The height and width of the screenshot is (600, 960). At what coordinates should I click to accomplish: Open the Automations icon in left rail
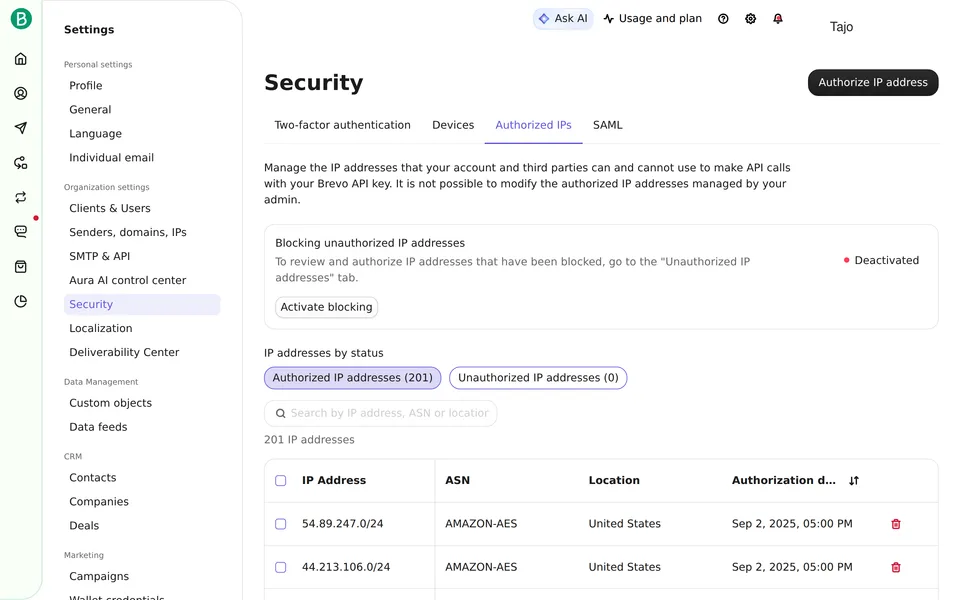coord(21,163)
